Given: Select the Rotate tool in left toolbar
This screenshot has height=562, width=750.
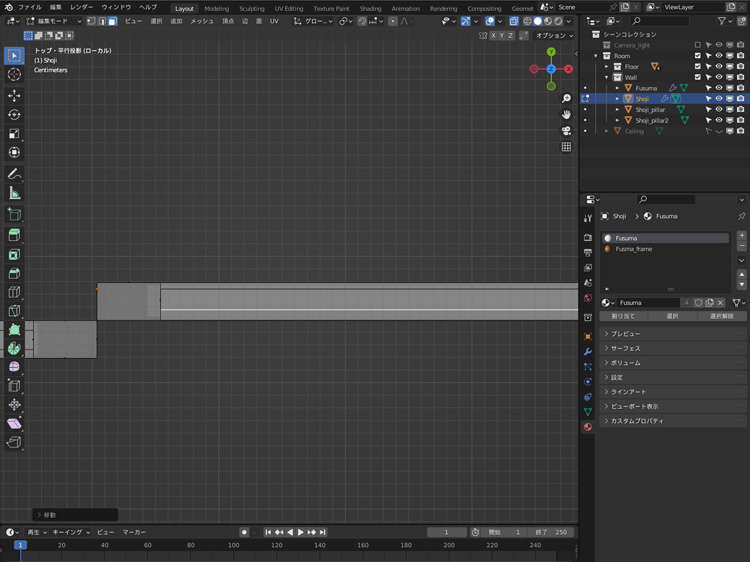Looking at the screenshot, I should pyautogui.click(x=14, y=115).
